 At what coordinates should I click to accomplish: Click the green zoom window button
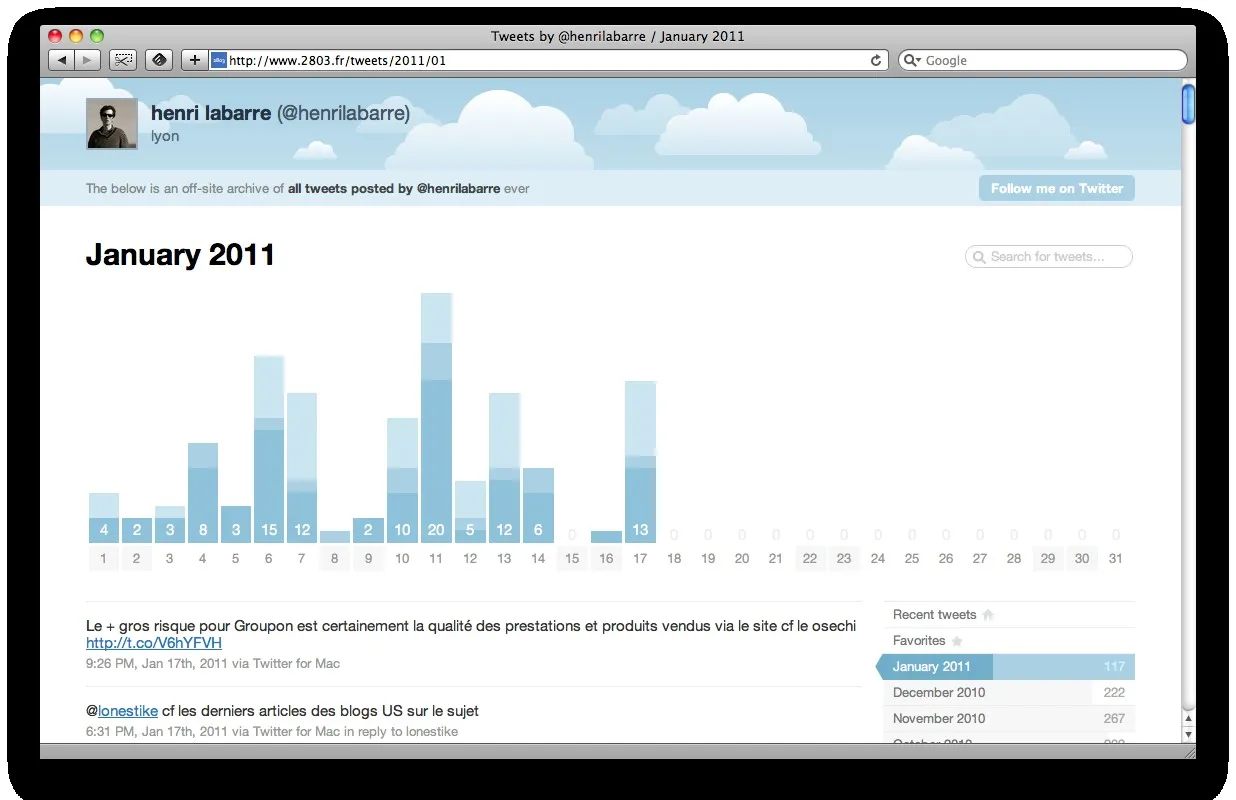tap(97, 36)
